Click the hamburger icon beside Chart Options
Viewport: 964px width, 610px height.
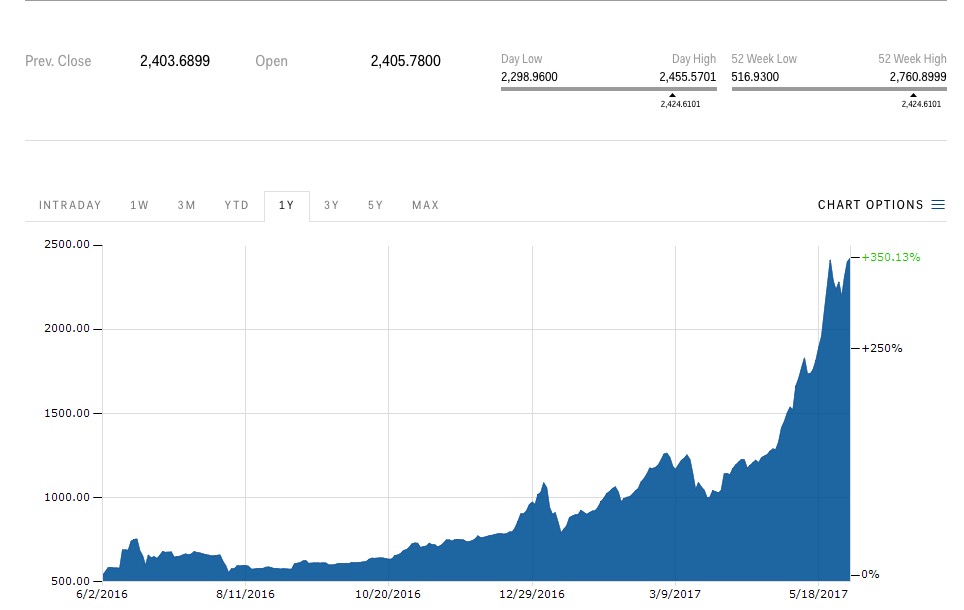(x=938, y=205)
